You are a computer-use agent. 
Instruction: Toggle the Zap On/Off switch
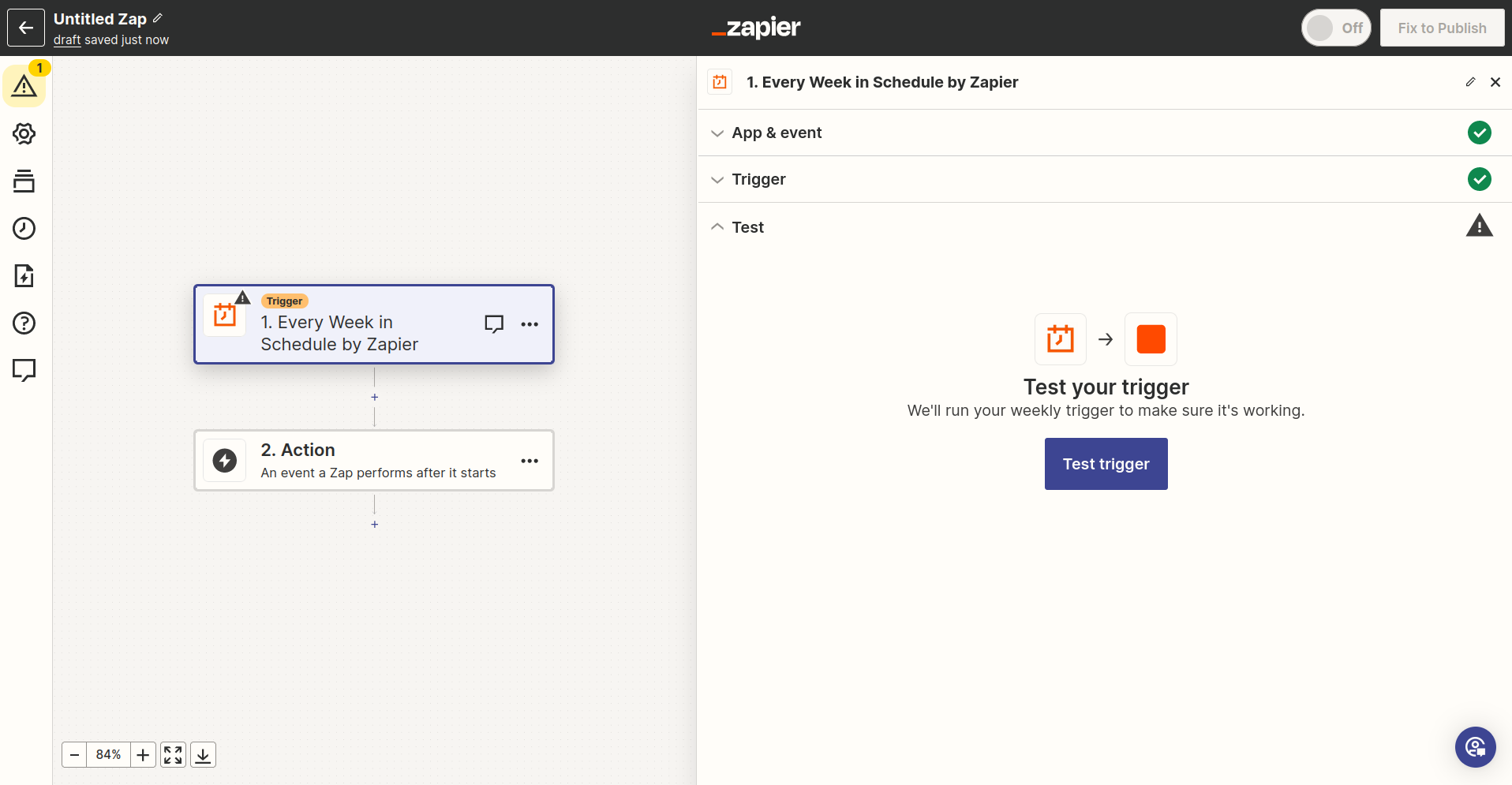pyautogui.click(x=1336, y=28)
